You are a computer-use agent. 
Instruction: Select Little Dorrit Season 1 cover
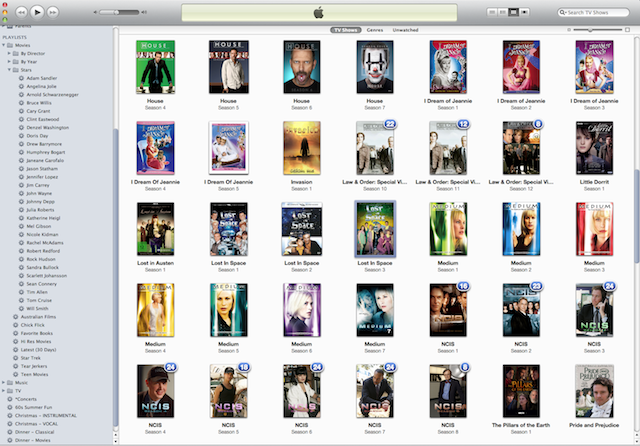pos(594,148)
